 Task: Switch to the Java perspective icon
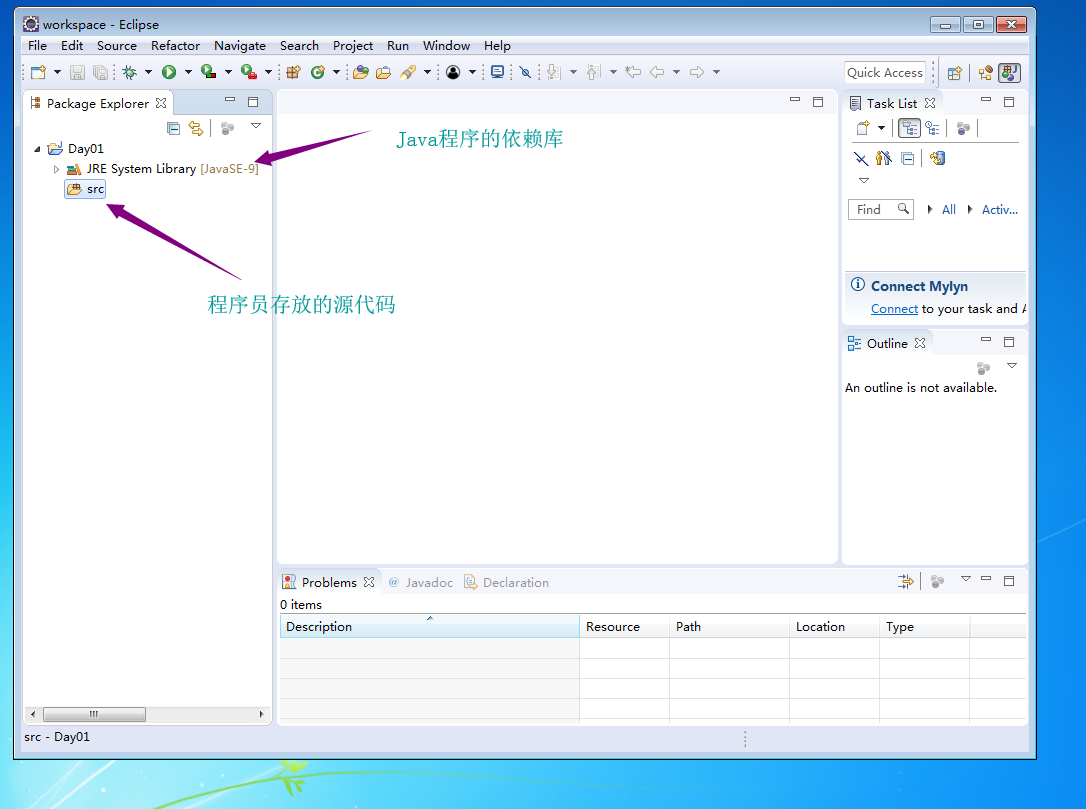[x=1010, y=73]
